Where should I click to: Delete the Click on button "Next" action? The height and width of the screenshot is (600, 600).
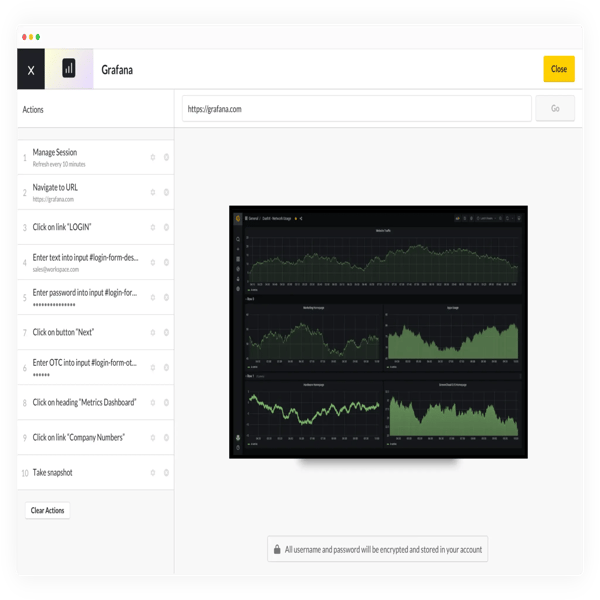[x=166, y=333]
